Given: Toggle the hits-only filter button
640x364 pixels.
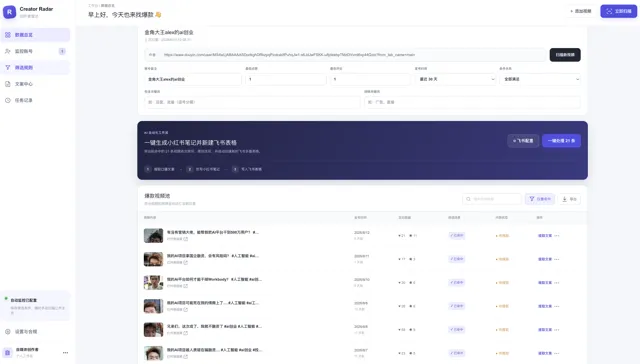Looking at the screenshot, I should 540,199.
